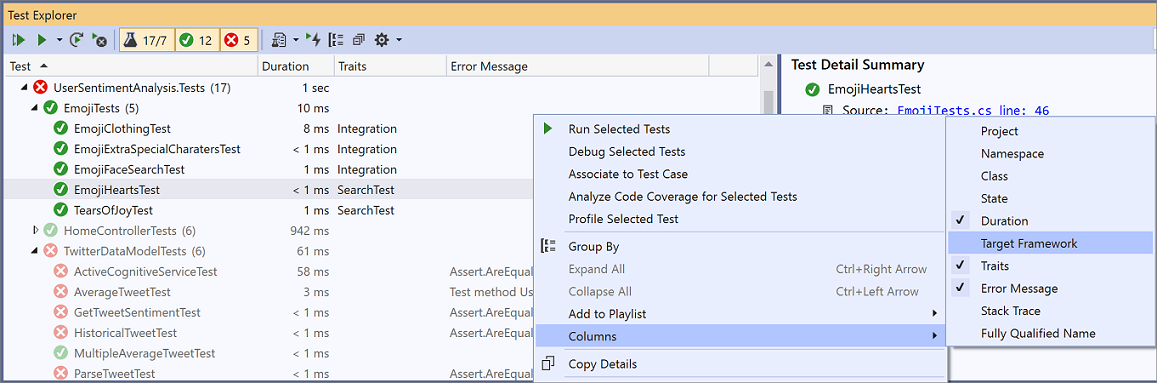
Task: Choose Group By in context menu
Action: [740, 246]
